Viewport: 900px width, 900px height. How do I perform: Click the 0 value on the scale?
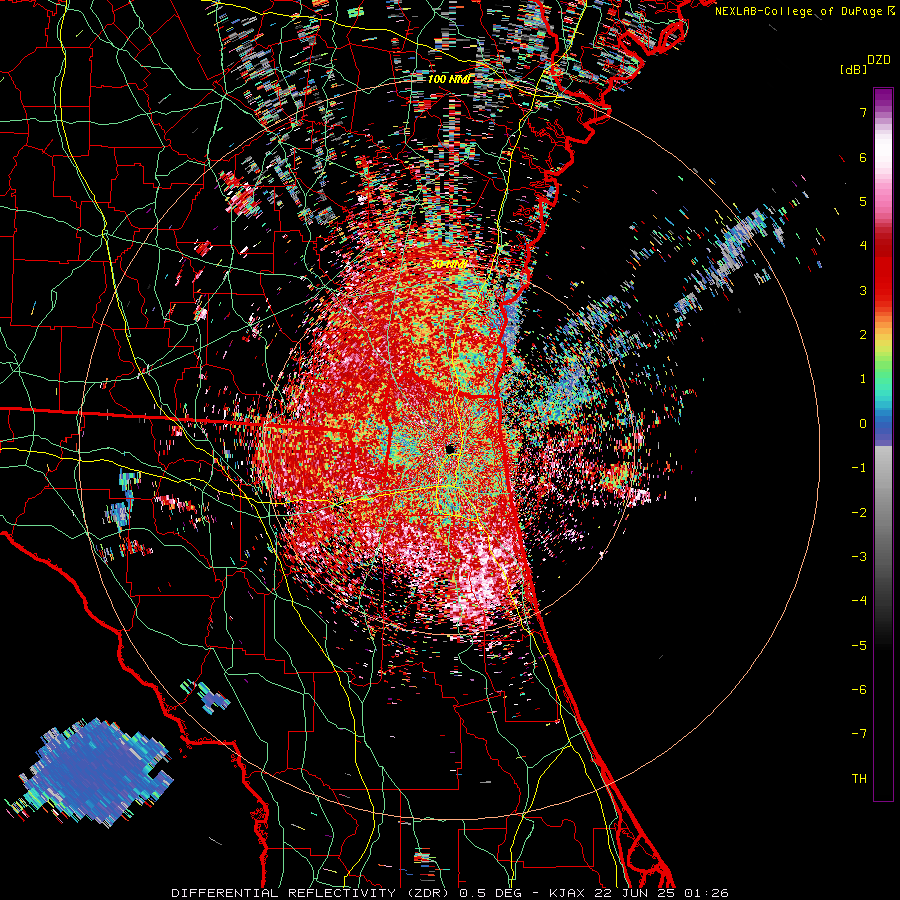point(863,424)
